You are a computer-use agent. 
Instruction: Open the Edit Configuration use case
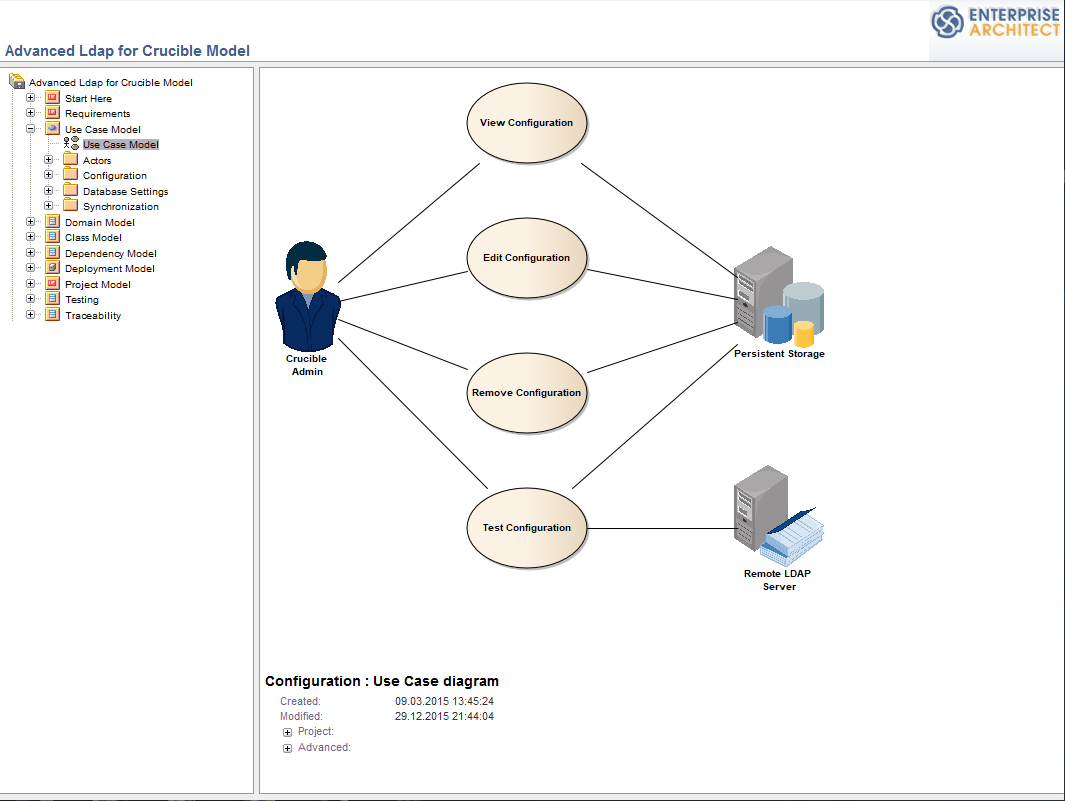[x=526, y=258]
